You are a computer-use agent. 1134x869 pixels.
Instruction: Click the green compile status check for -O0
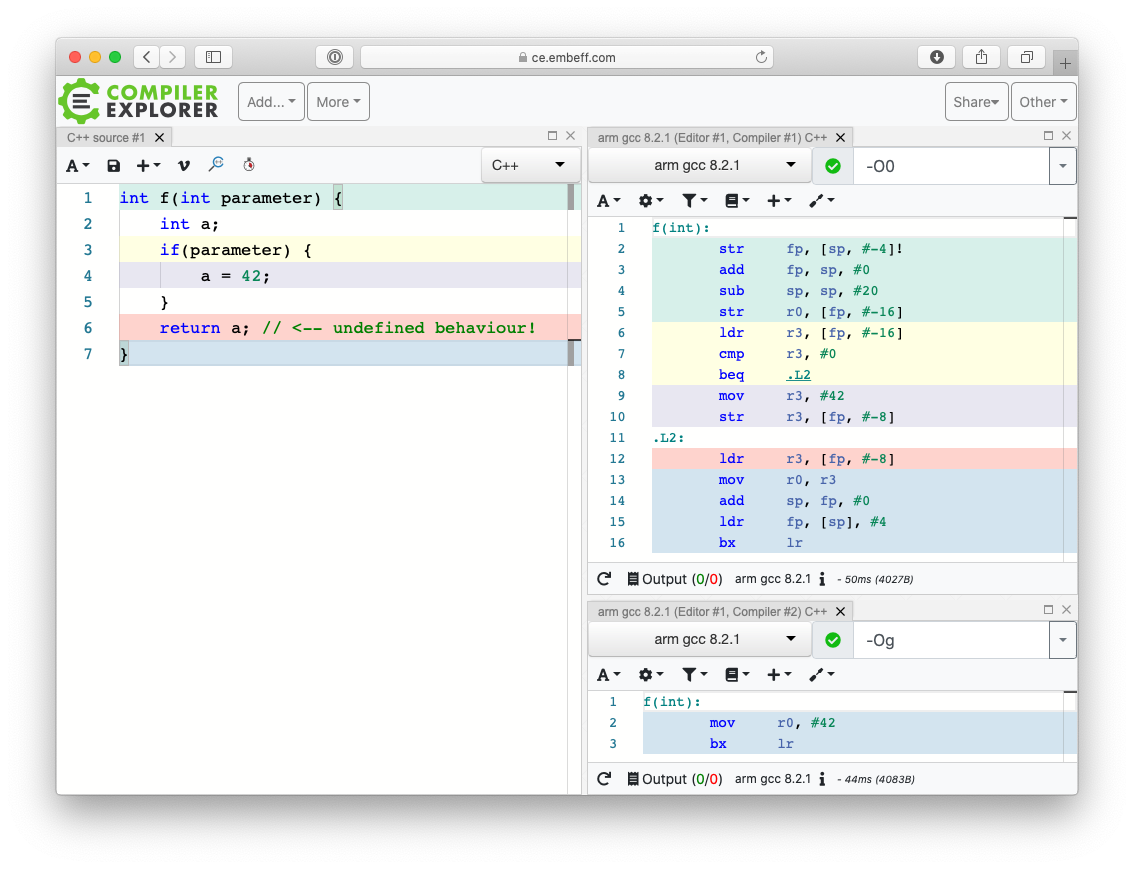[x=833, y=166]
